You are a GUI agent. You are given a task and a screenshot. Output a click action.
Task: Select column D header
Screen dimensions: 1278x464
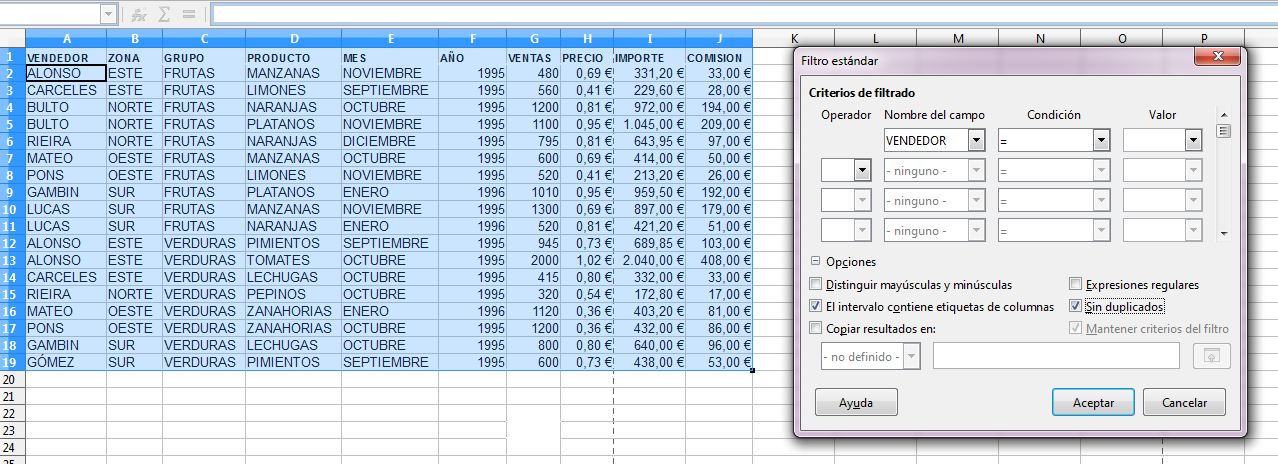[x=293, y=39]
